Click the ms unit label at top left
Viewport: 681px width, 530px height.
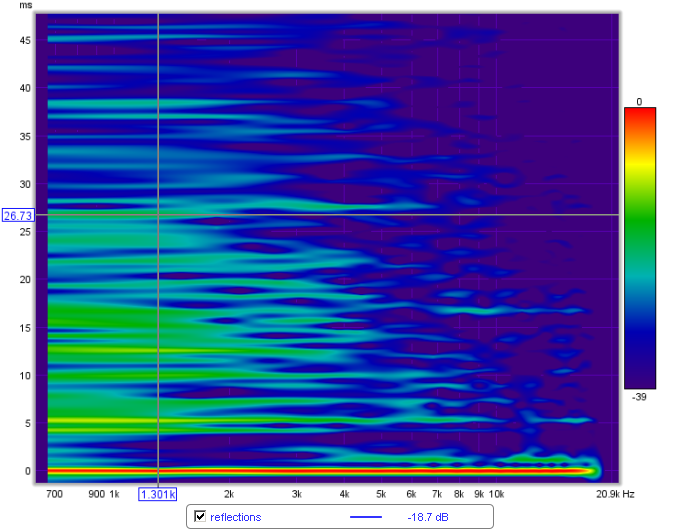pyautogui.click(x=26, y=5)
